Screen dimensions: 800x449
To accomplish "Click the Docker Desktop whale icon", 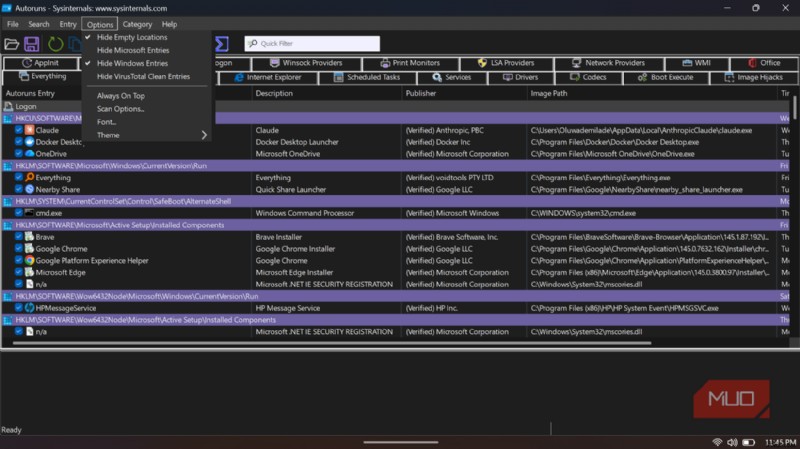I will tap(30, 142).
